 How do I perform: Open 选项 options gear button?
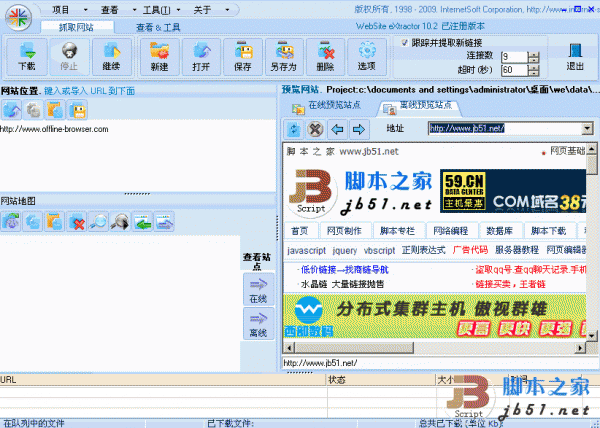[367, 57]
